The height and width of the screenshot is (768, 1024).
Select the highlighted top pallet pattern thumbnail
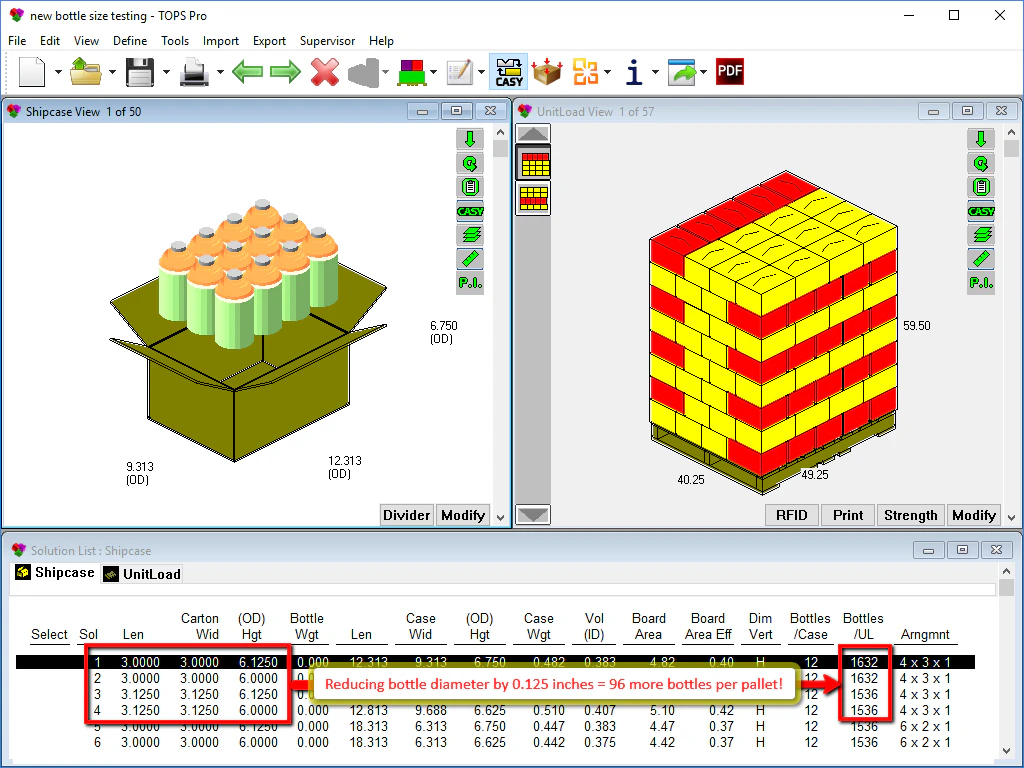pyautogui.click(x=533, y=164)
